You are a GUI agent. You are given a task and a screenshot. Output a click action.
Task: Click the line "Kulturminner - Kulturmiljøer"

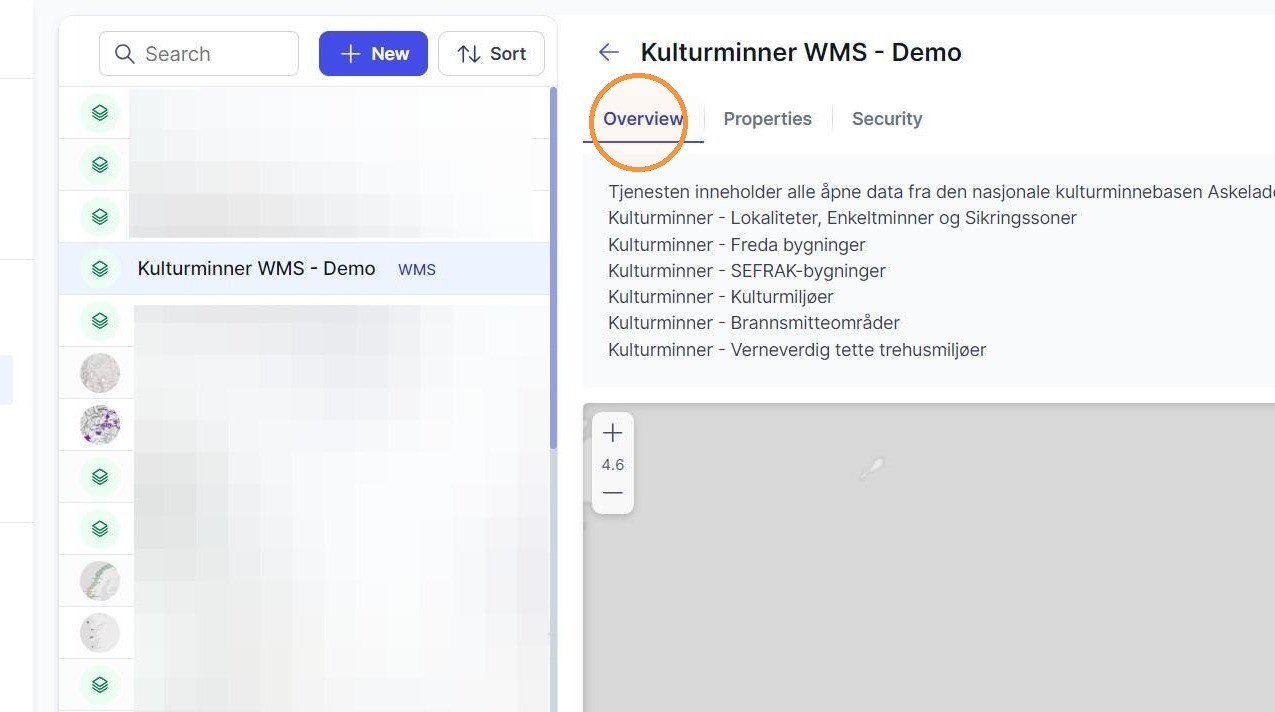point(721,297)
